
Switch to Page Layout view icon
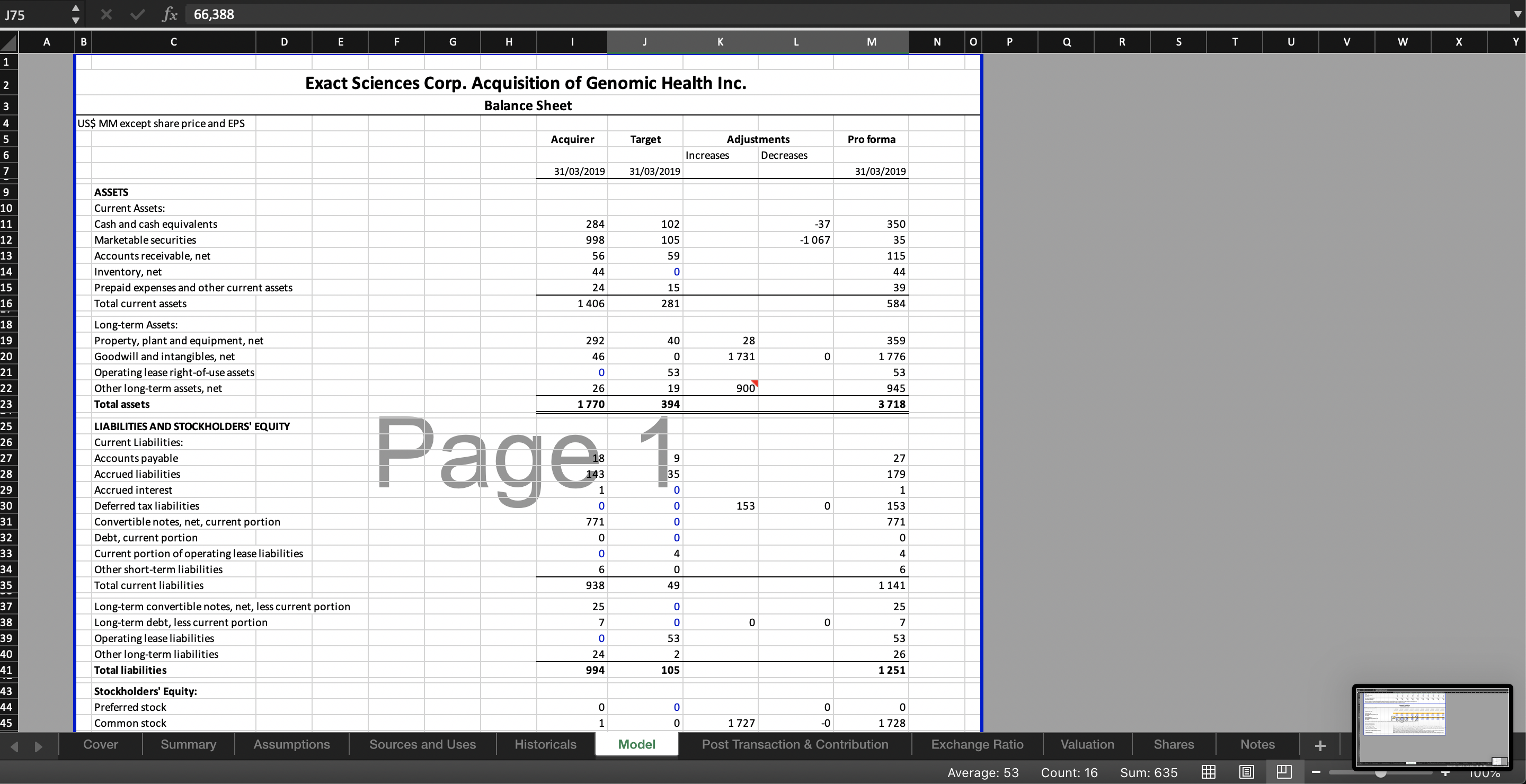click(1246, 772)
